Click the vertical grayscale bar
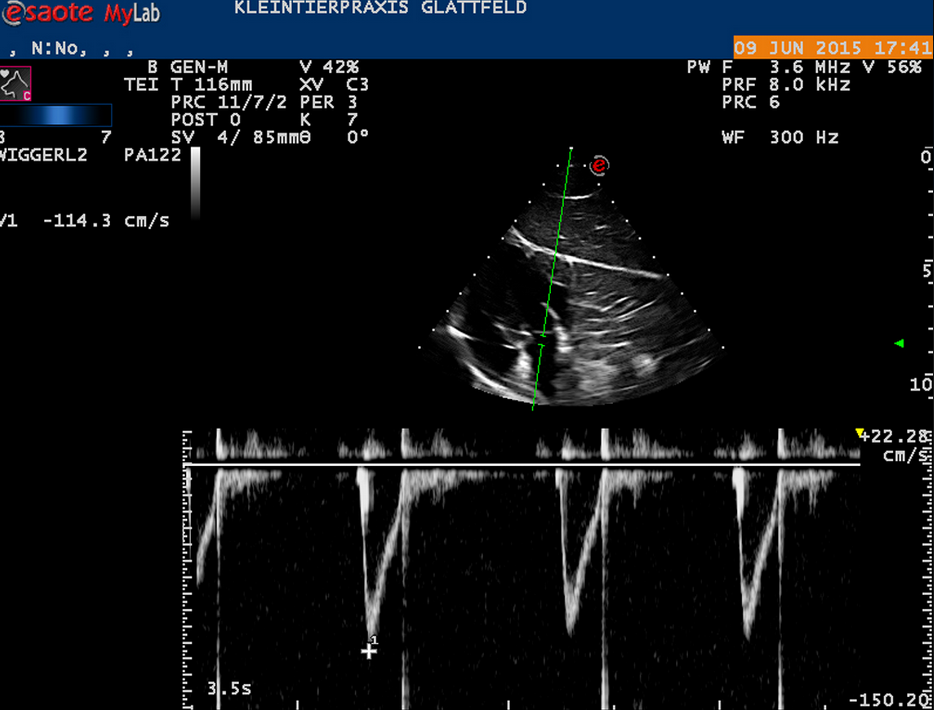934x710 pixels. pos(195,183)
